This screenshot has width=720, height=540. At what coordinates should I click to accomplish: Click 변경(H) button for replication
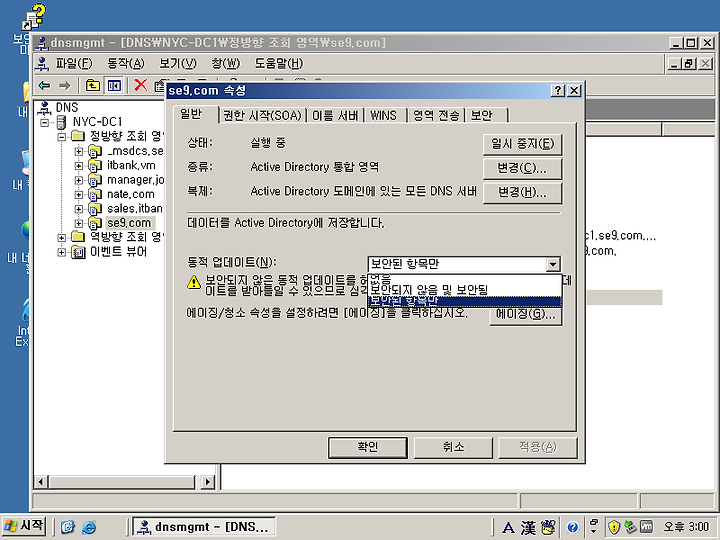(523, 193)
